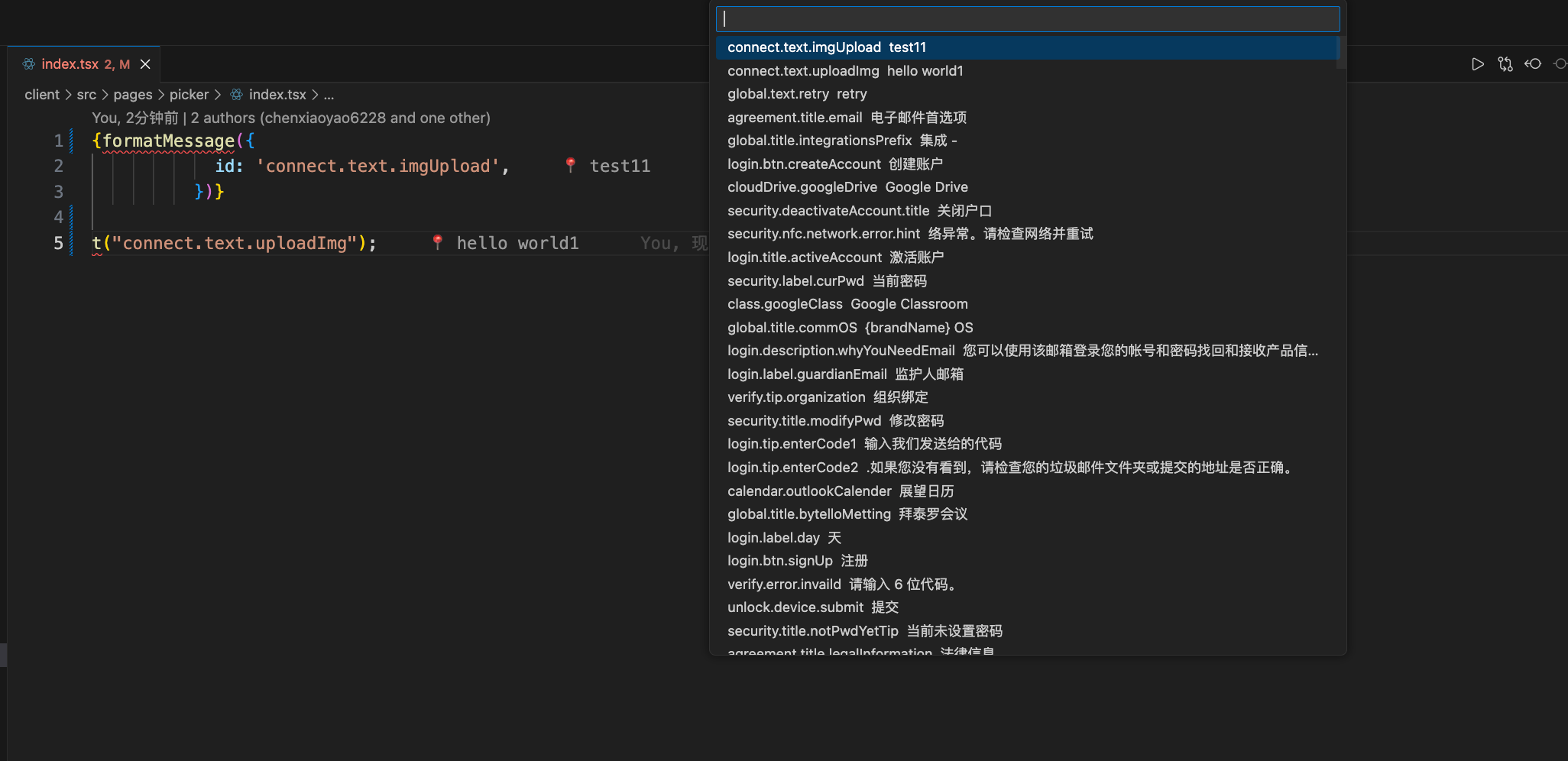Click the rightmost circle icon in editor toolbar

click(x=1560, y=64)
